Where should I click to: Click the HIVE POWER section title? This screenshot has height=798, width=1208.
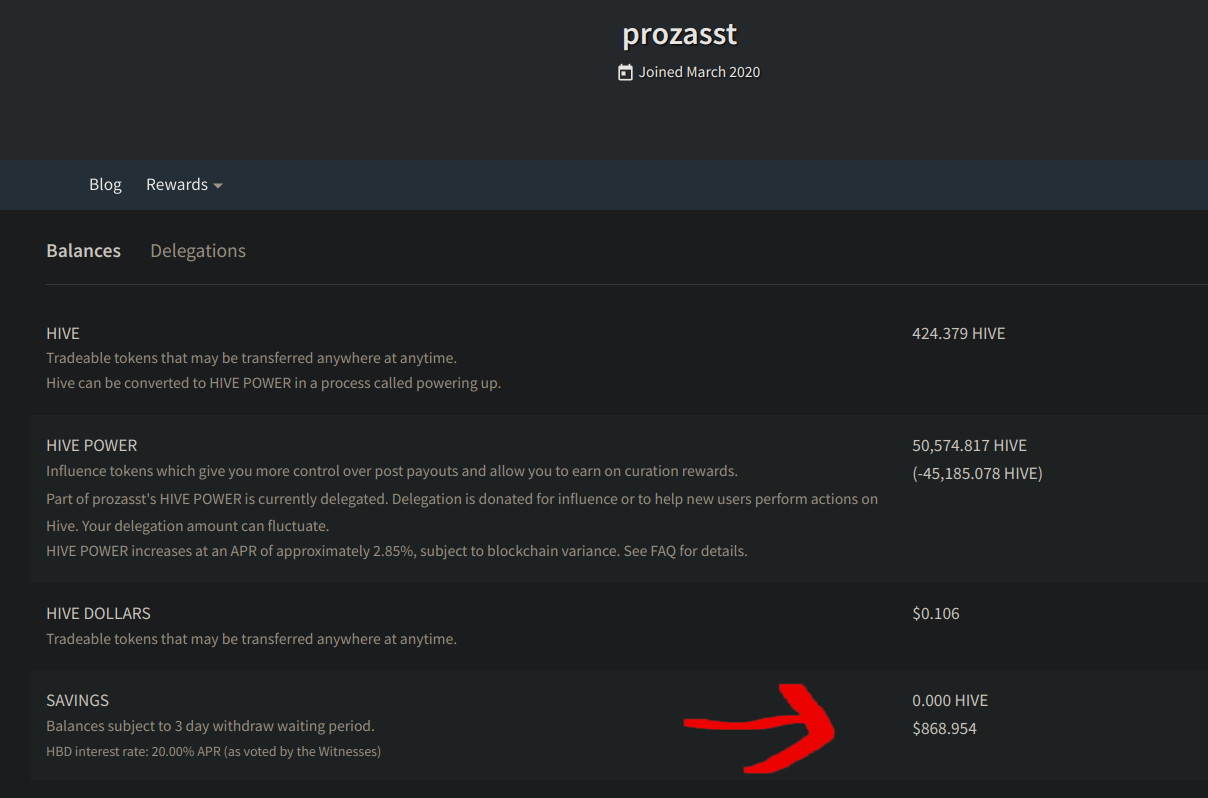91,445
